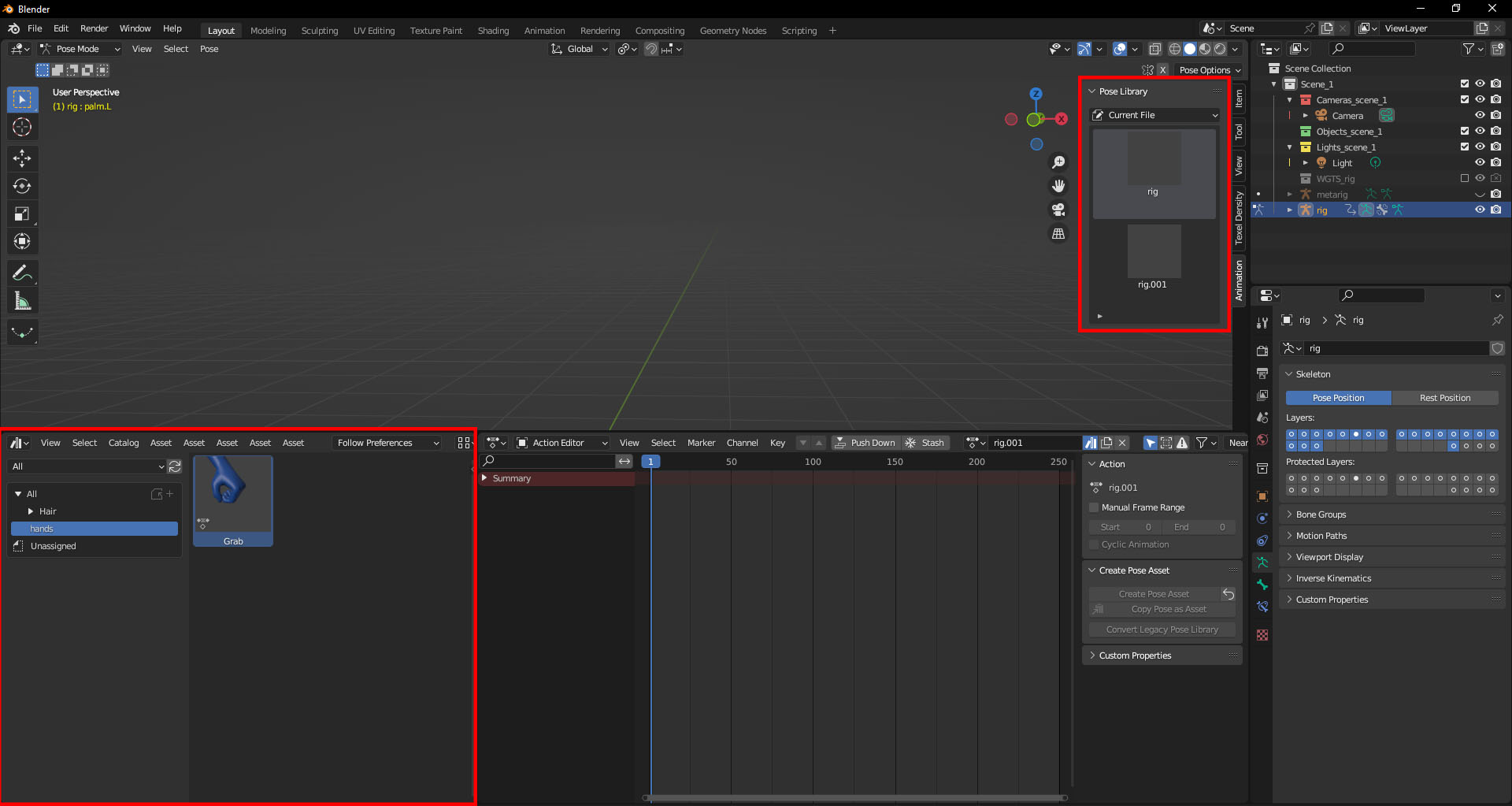Expand the Hair catalog in asset browser
The height and width of the screenshot is (806, 1512).
[31, 511]
